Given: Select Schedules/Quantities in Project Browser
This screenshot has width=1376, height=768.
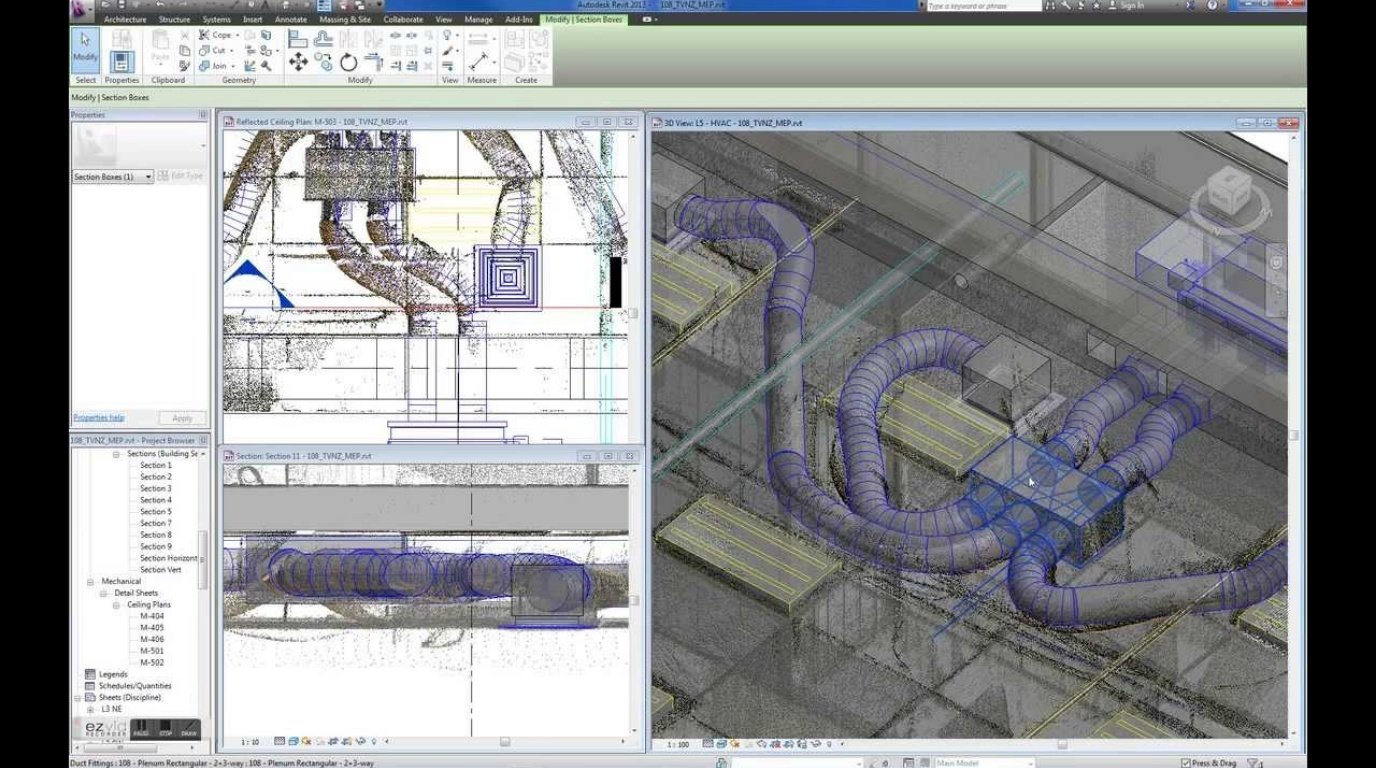Looking at the screenshot, I should 135,686.
